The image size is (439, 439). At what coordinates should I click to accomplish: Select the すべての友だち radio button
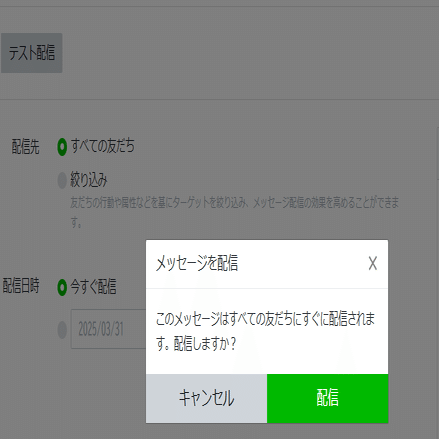click(x=62, y=147)
